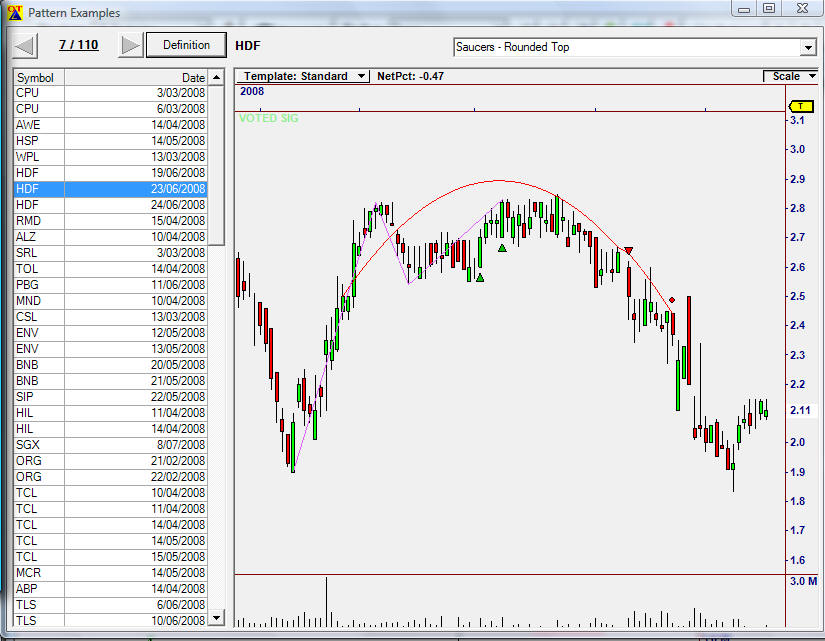Select SRL row dated 3/03/2008
The height and width of the screenshot is (641, 825).
click(x=110, y=253)
